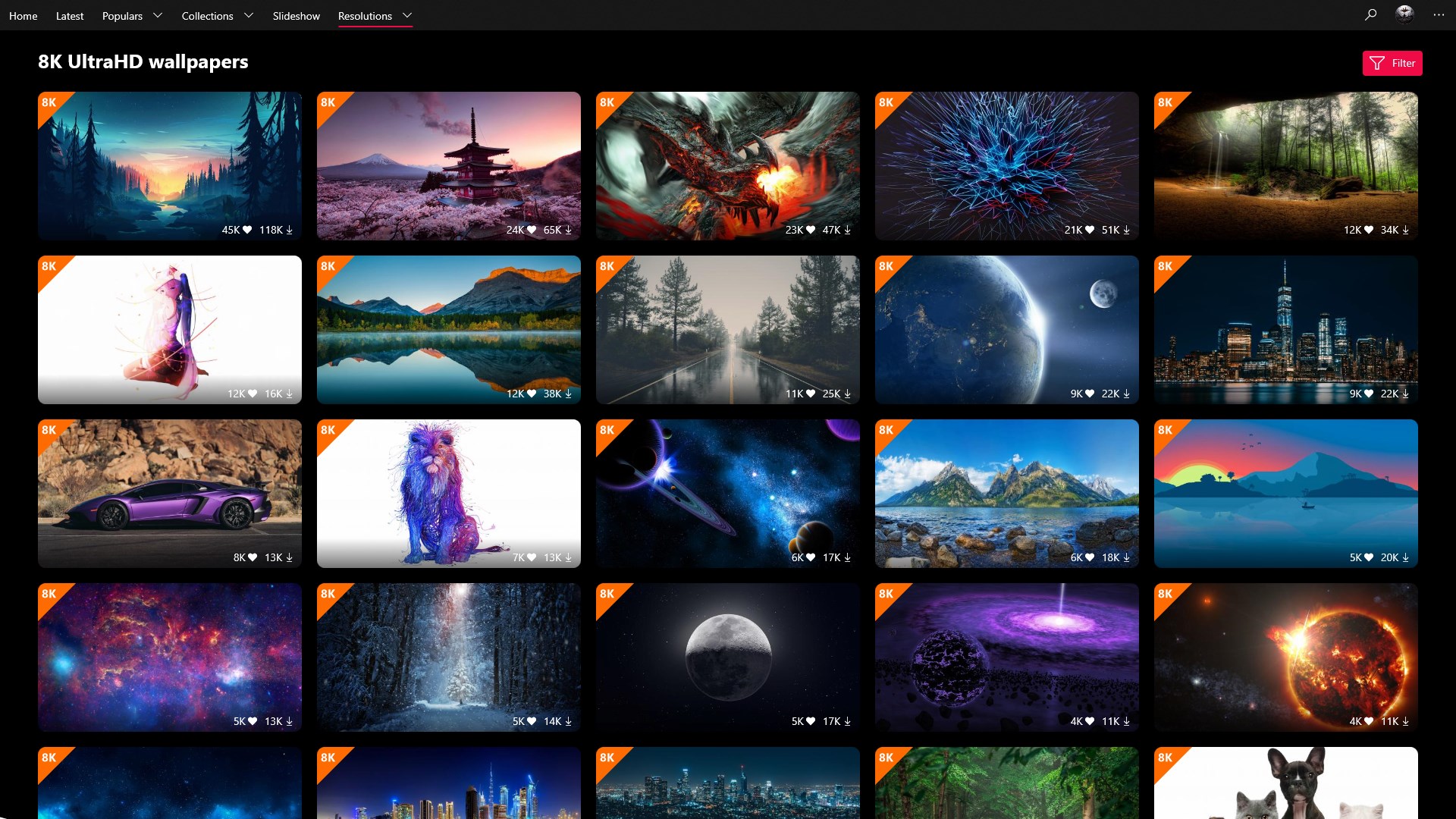1456x819 pixels.
Task: Open the user profile avatar
Action: tap(1404, 14)
